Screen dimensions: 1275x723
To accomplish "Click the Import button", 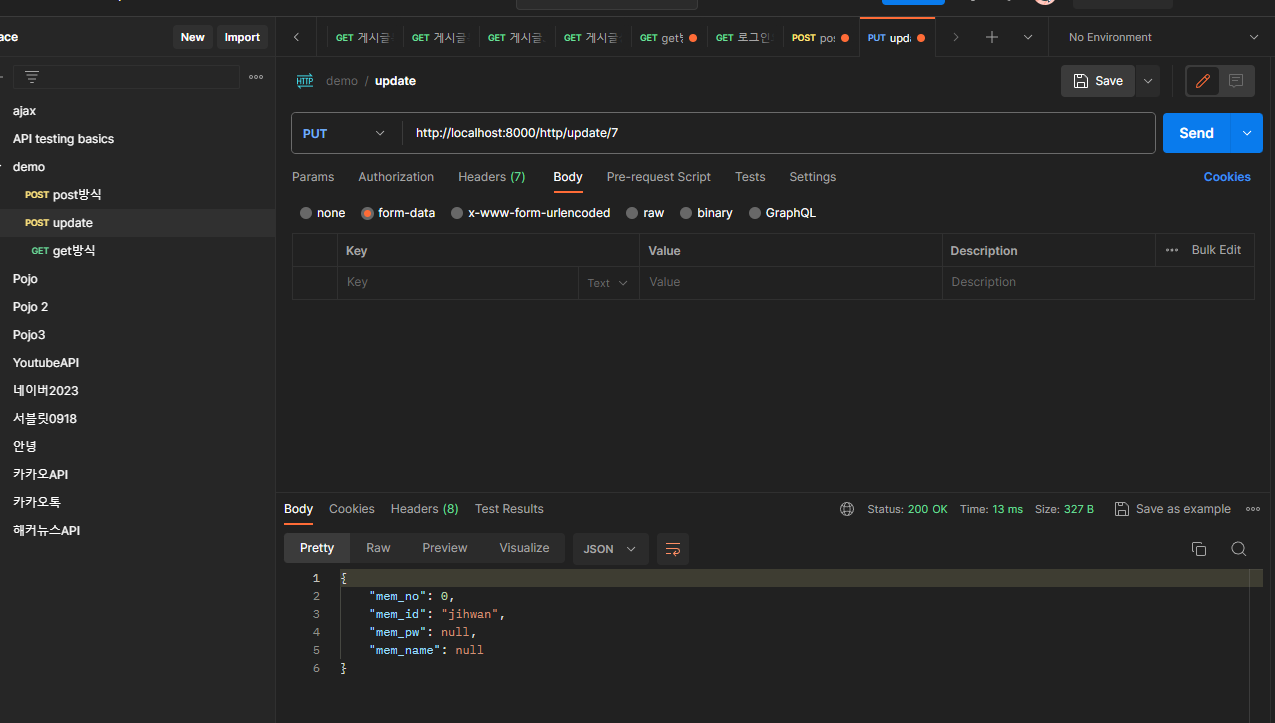I will tap(242, 37).
